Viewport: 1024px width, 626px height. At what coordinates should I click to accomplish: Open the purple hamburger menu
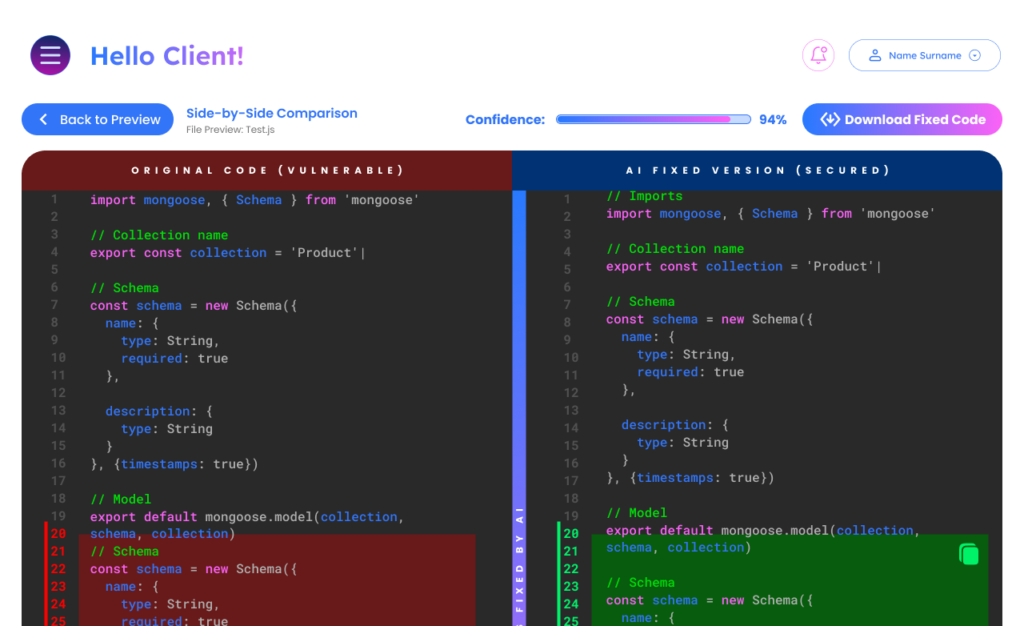coord(50,55)
